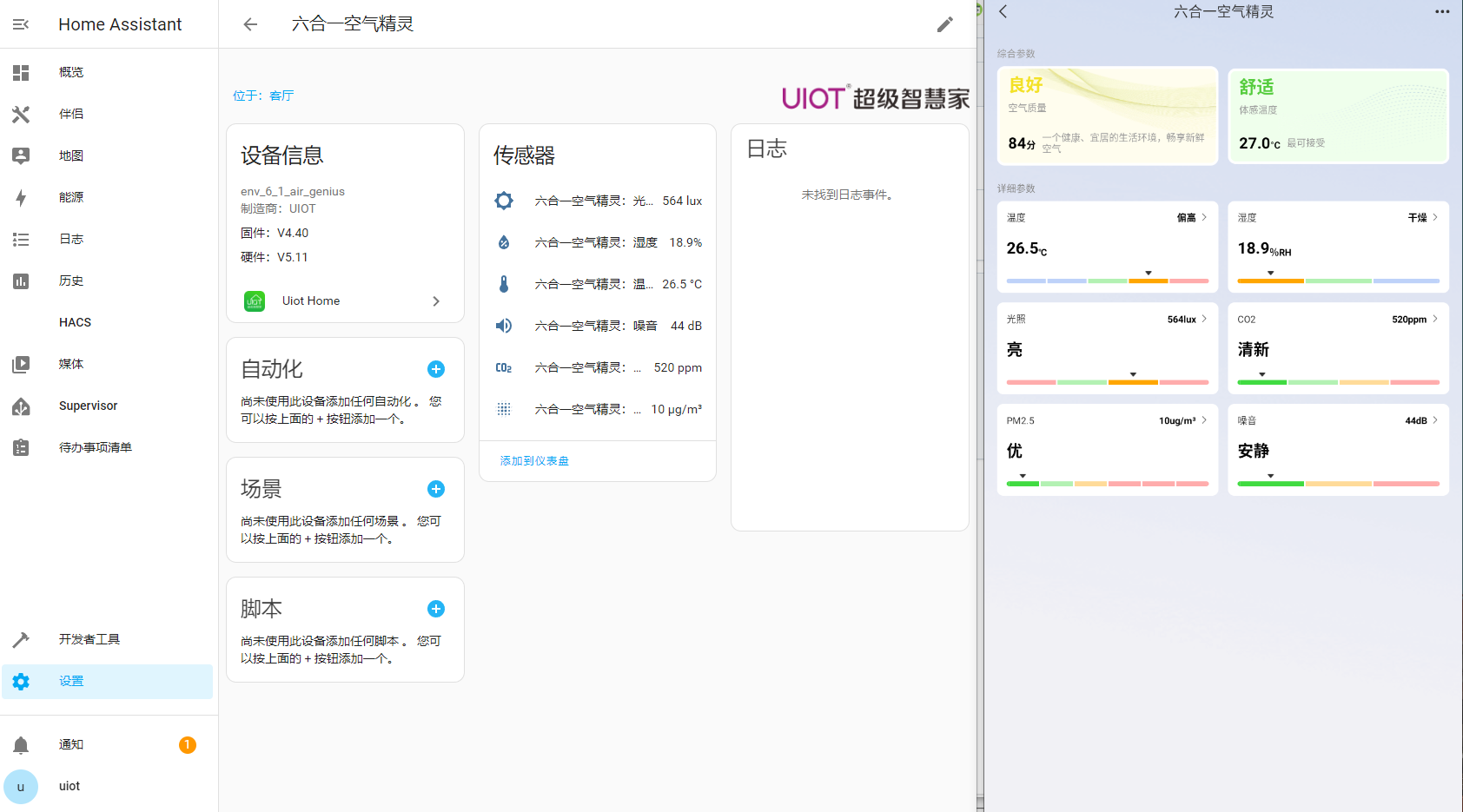
Task: Open the three-dot menu in mobile panel
Action: click(1442, 12)
